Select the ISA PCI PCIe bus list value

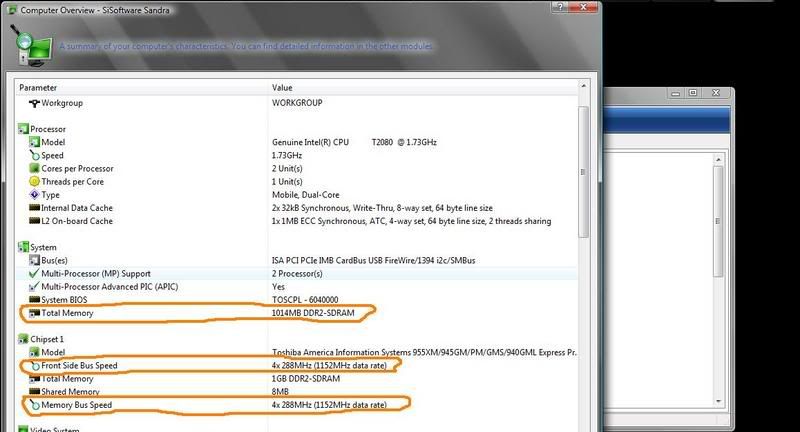pyautogui.click(x=373, y=261)
